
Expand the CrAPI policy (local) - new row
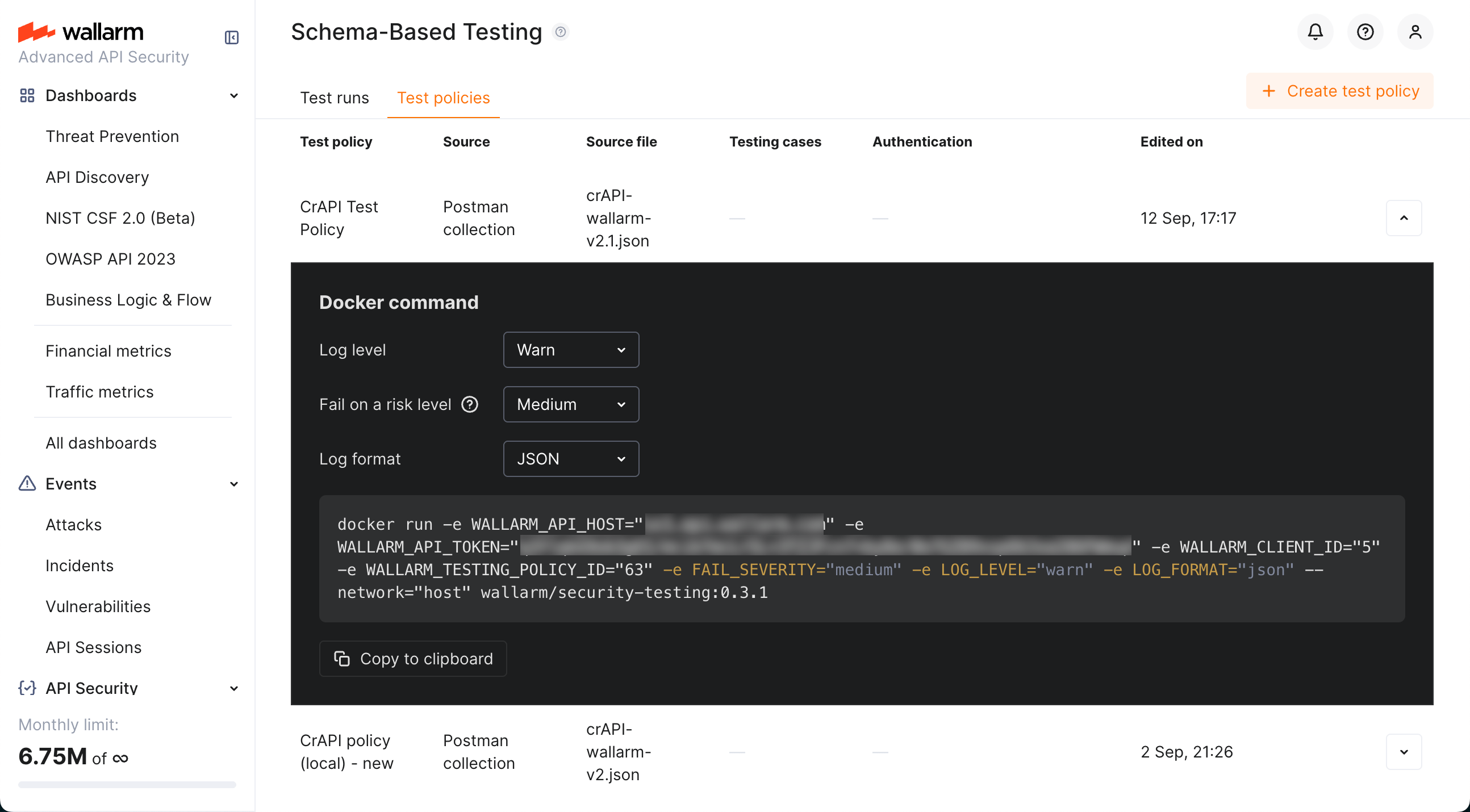point(1404,751)
